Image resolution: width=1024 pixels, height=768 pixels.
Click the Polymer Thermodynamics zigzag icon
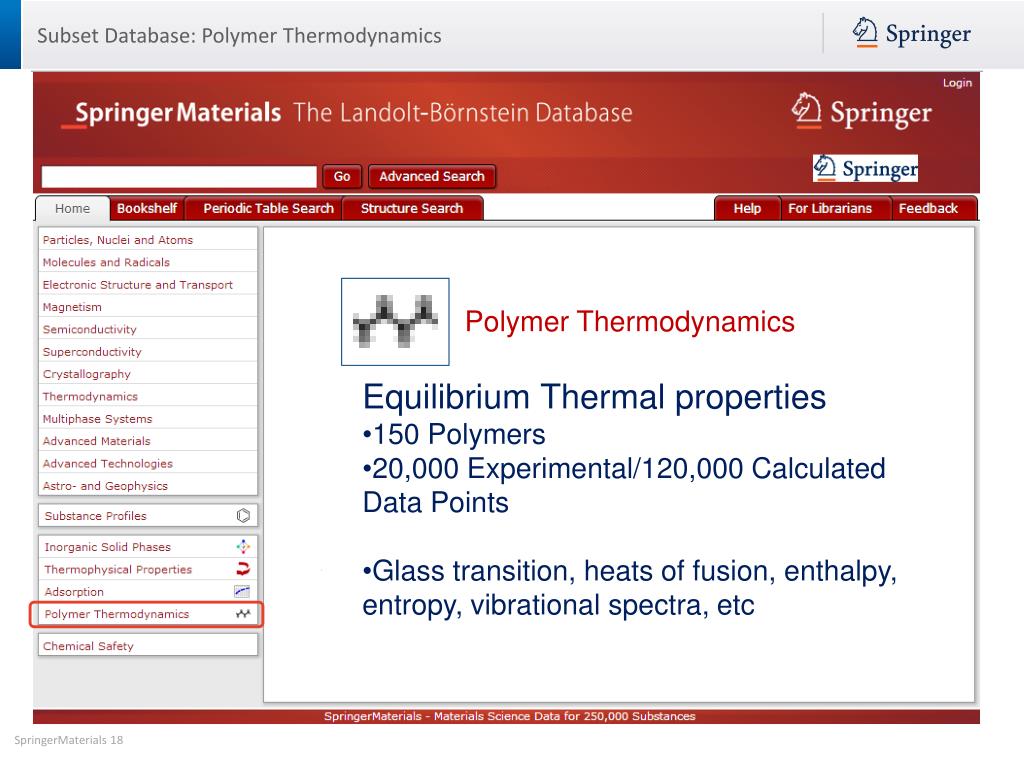(x=243, y=614)
